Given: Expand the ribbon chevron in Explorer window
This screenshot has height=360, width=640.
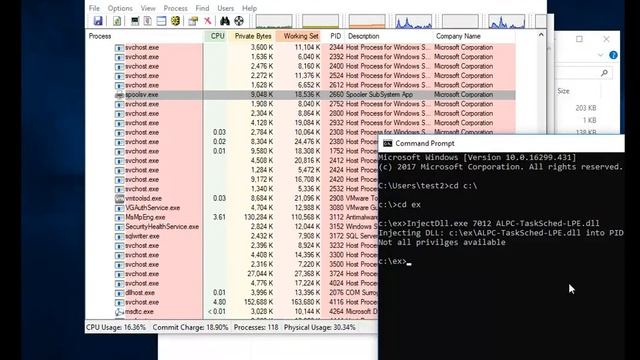Looking at the screenshot, I should pyautogui.click(x=600, y=55).
